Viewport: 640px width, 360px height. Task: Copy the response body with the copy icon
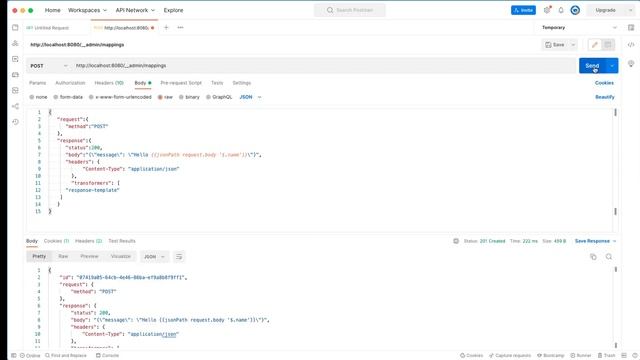point(593,257)
